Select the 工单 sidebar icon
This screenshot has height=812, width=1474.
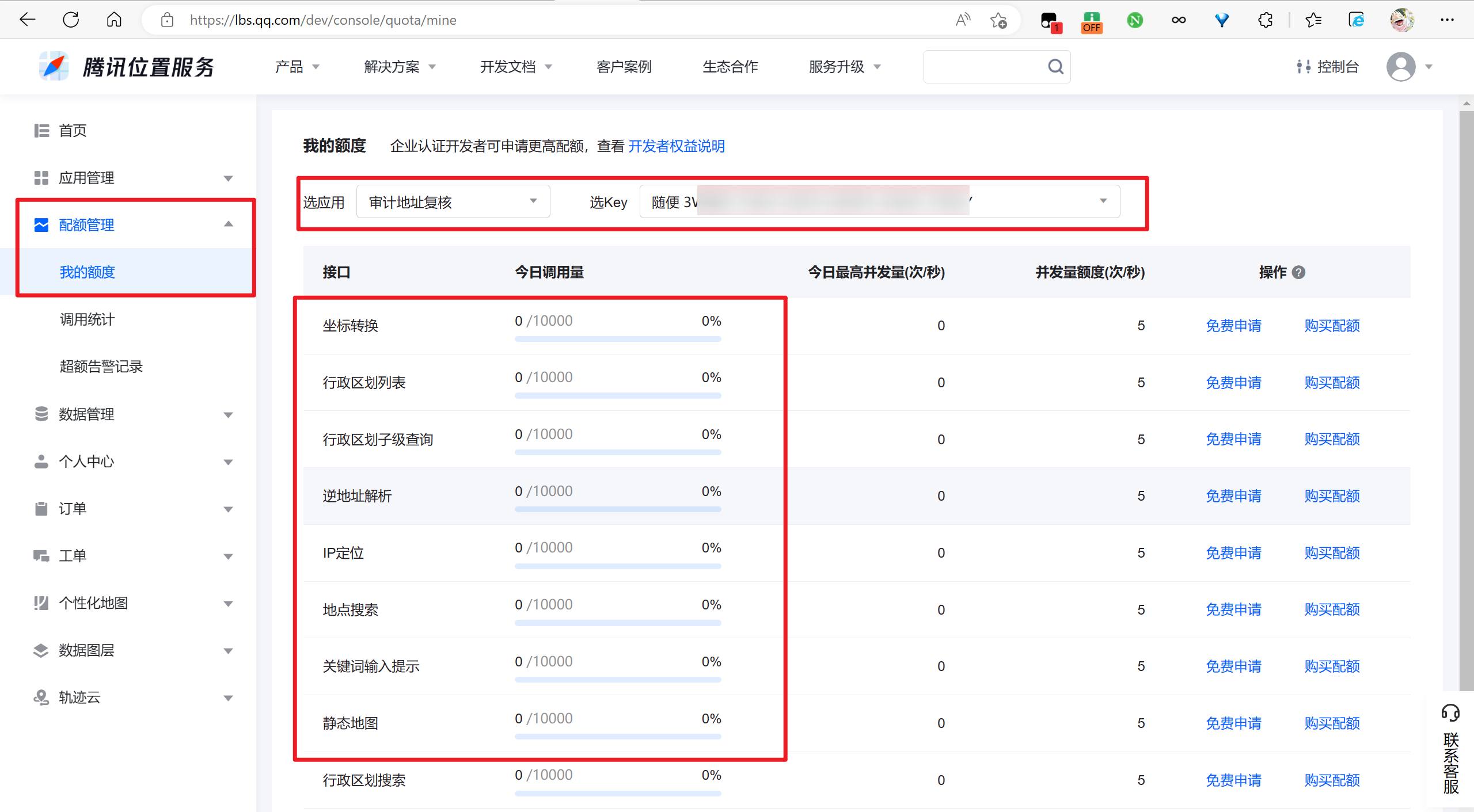[x=41, y=555]
